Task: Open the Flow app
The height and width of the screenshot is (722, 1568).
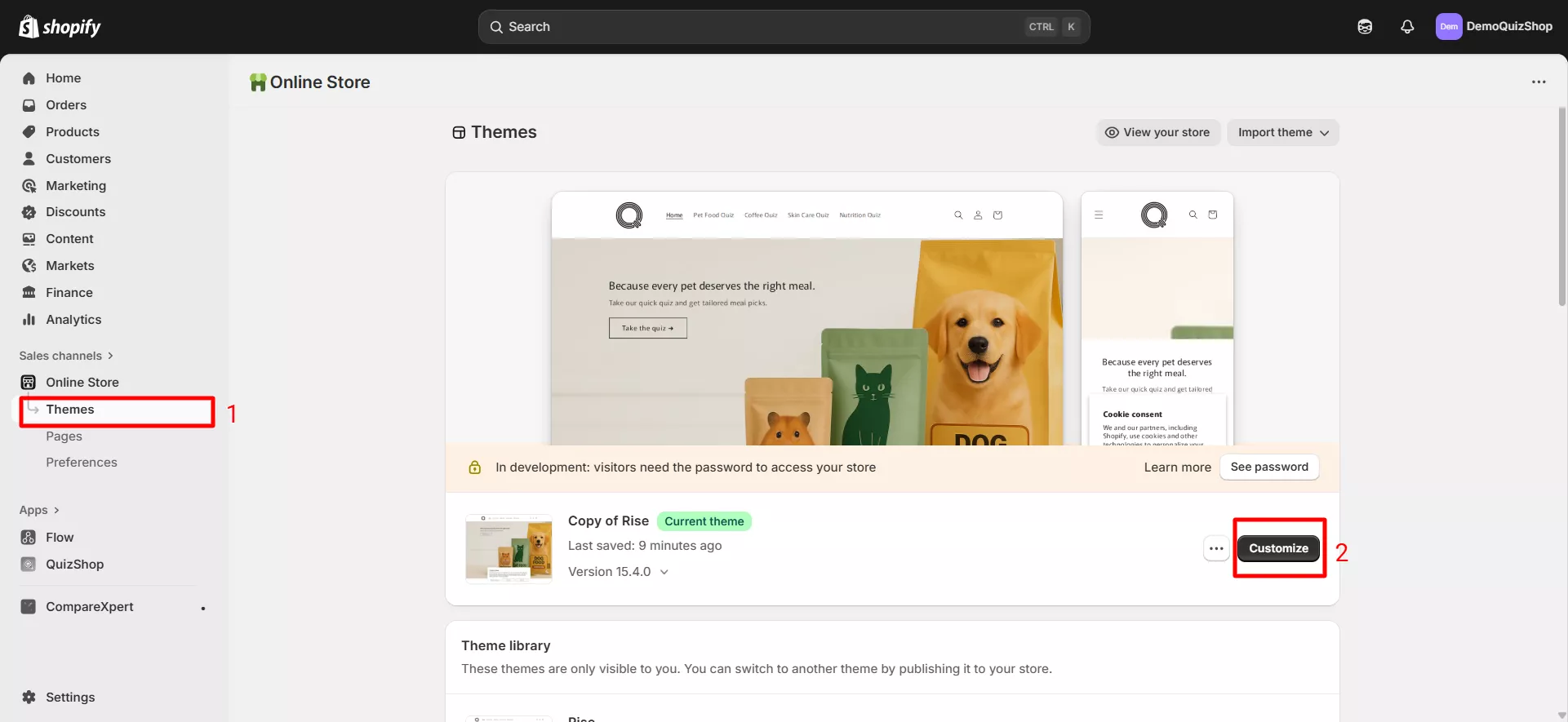Action: (x=60, y=537)
